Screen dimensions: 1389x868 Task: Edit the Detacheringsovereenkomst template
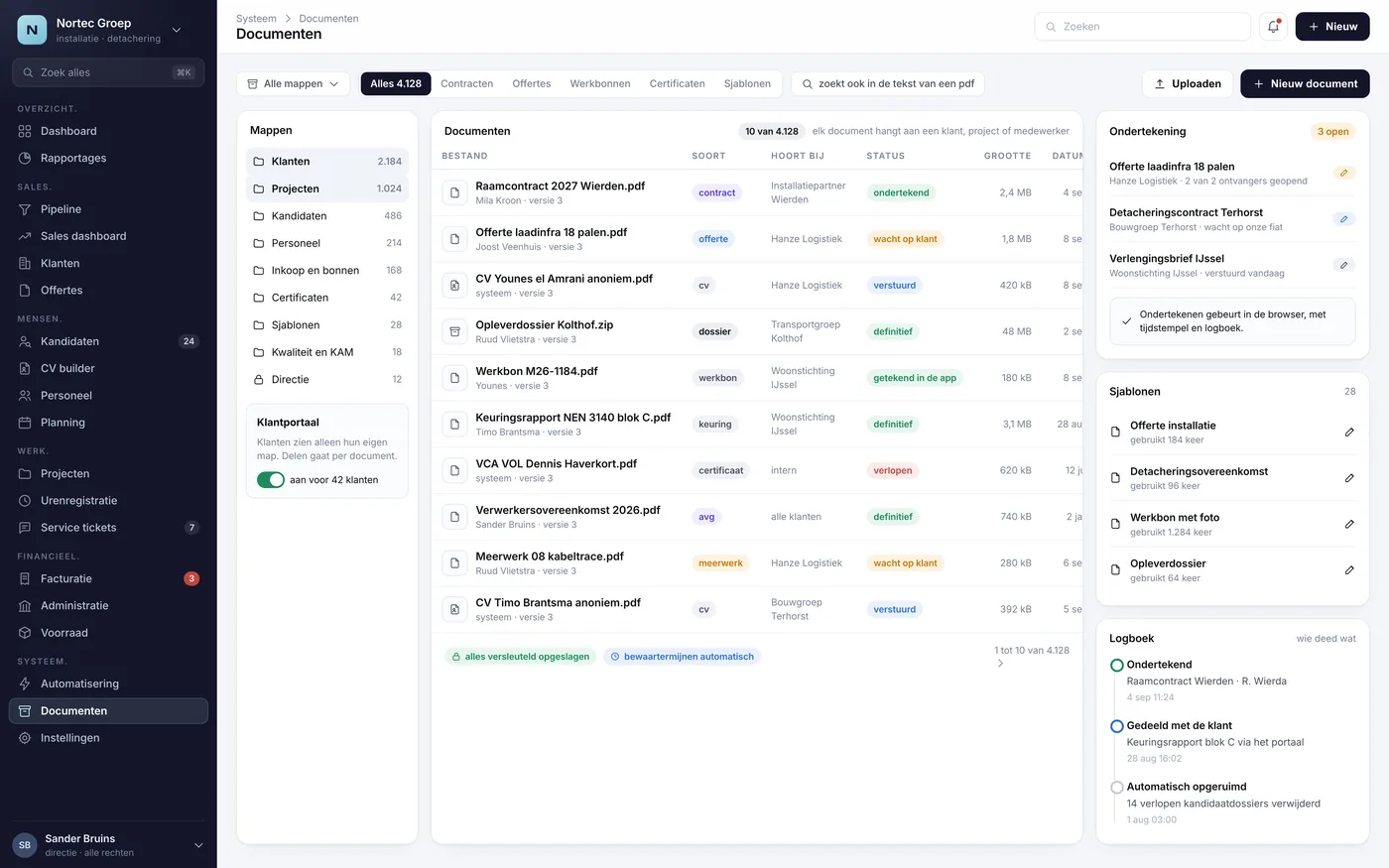pyautogui.click(x=1349, y=478)
